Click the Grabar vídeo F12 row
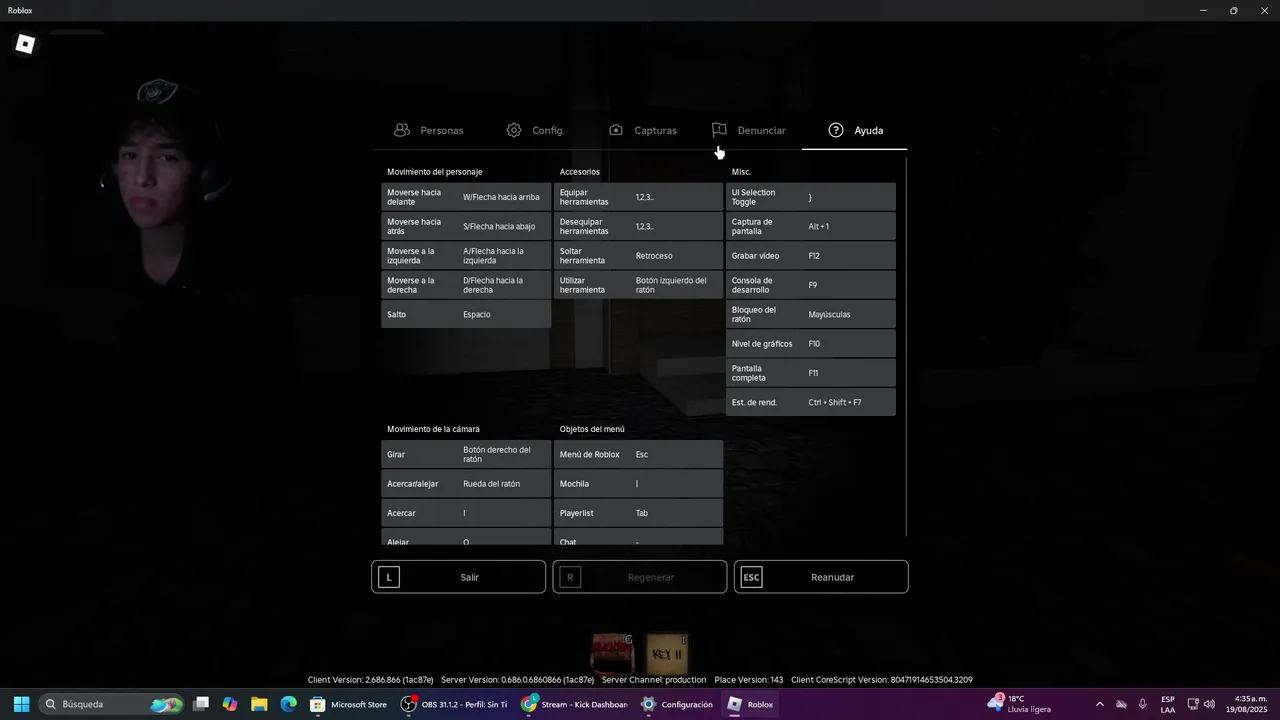The height and width of the screenshot is (720, 1280). [x=811, y=256]
